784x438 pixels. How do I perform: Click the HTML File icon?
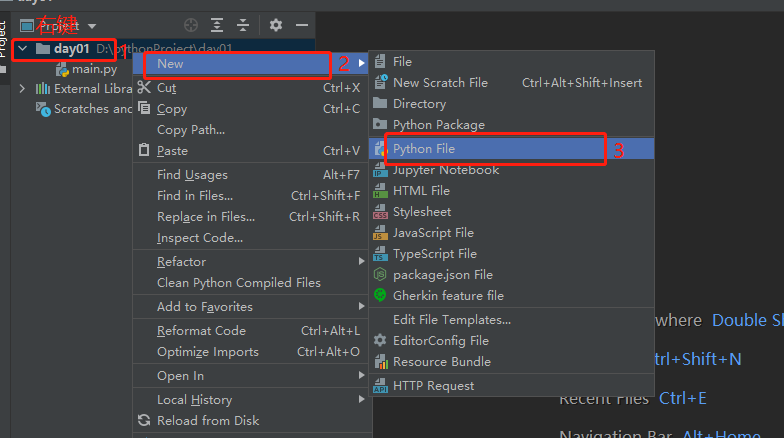(x=380, y=190)
